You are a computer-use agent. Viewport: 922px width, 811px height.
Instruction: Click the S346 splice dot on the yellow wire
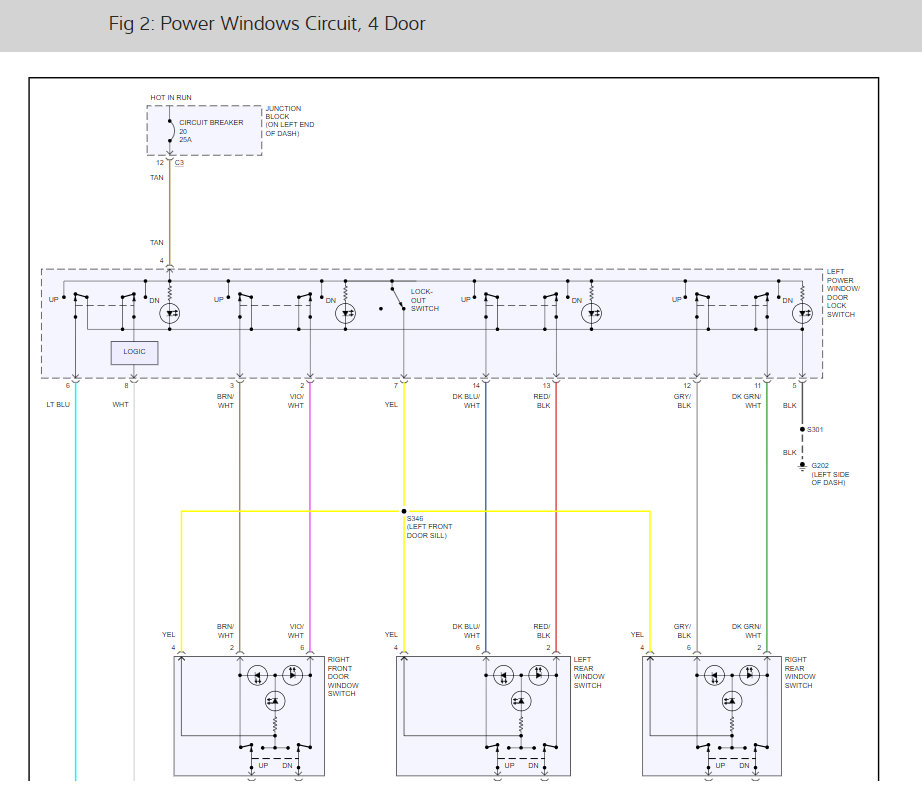tap(404, 511)
